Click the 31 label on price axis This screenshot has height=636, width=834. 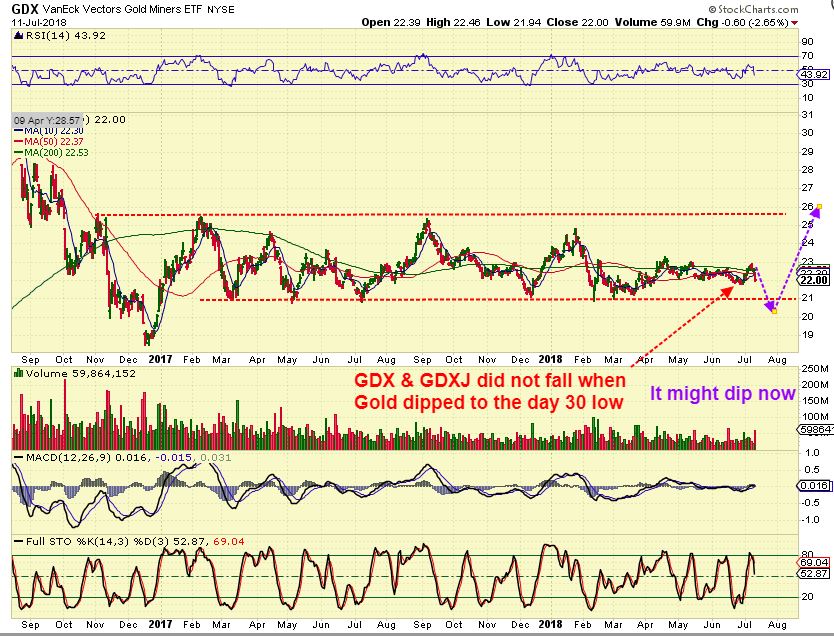pyautogui.click(x=807, y=115)
